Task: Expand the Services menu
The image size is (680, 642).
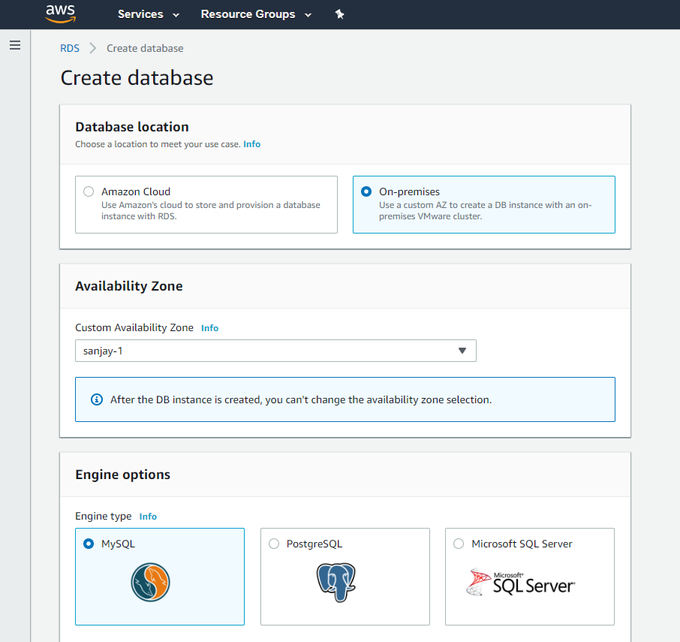Action: coord(148,14)
